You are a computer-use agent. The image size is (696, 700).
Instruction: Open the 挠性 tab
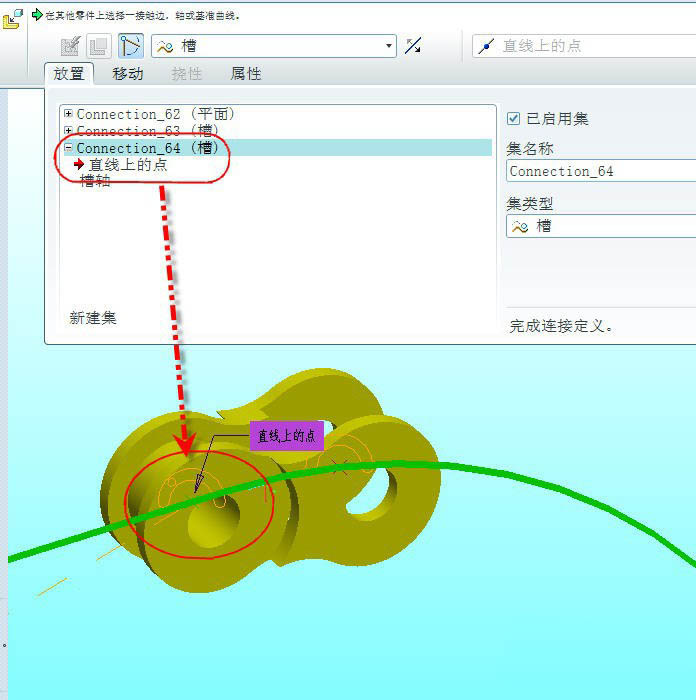coord(187,74)
